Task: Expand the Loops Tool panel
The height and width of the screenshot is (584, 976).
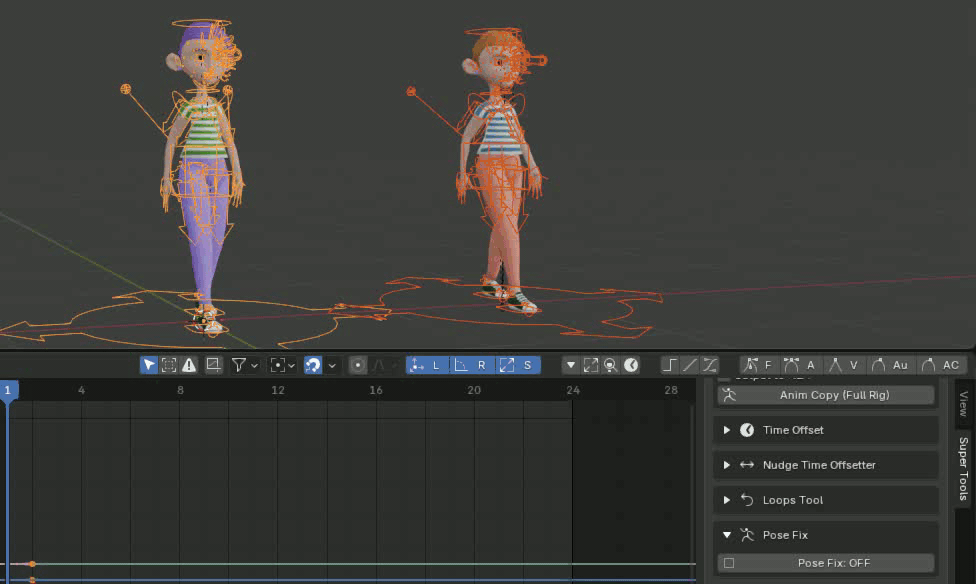Action: click(726, 500)
